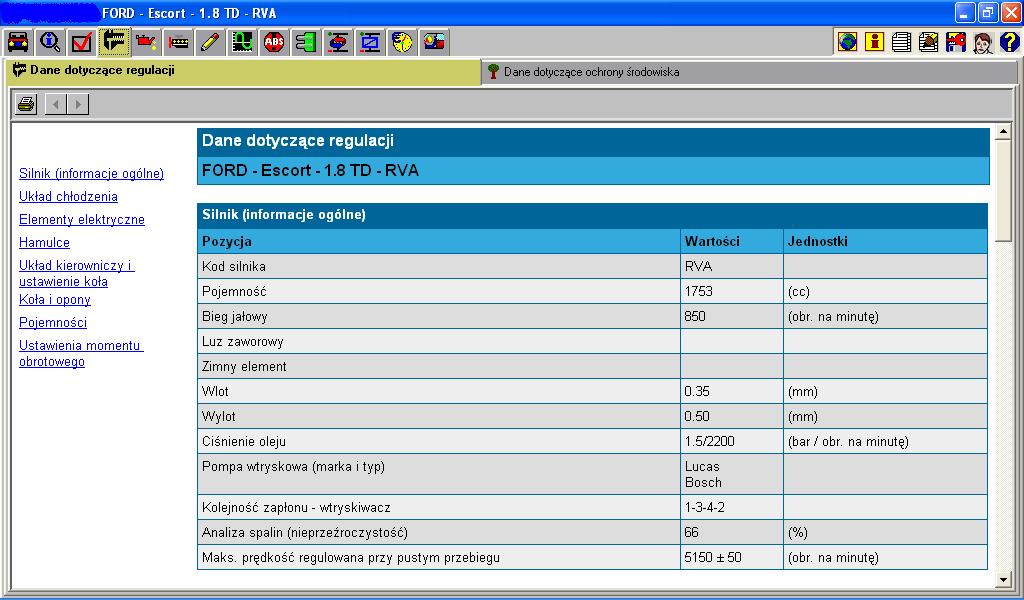
Task: Print the page using the printer icon
Action: click(x=26, y=104)
